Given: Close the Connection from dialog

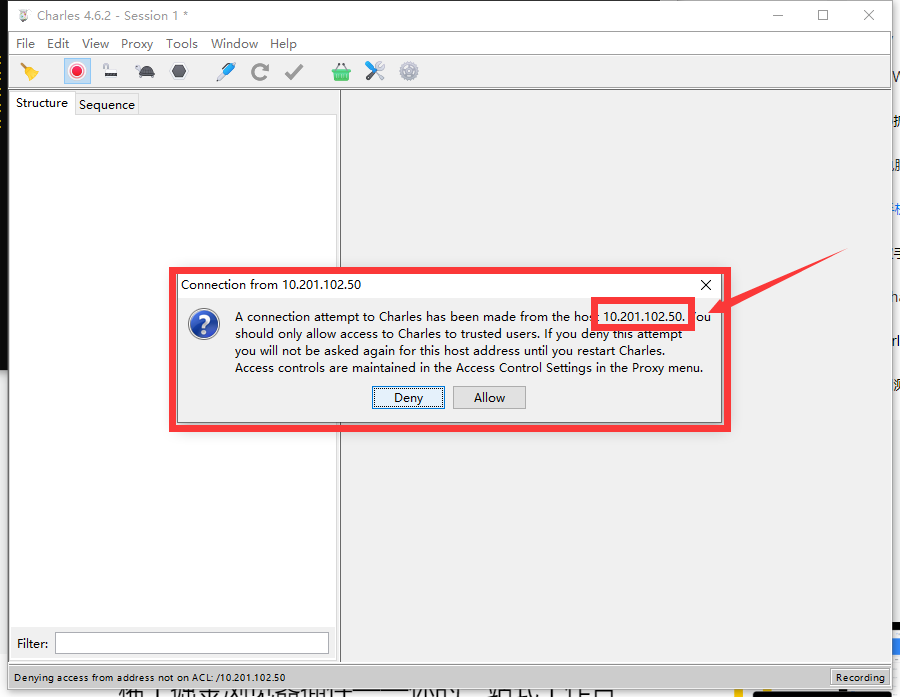Looking at the screenshot, I should tap(706, 285).
